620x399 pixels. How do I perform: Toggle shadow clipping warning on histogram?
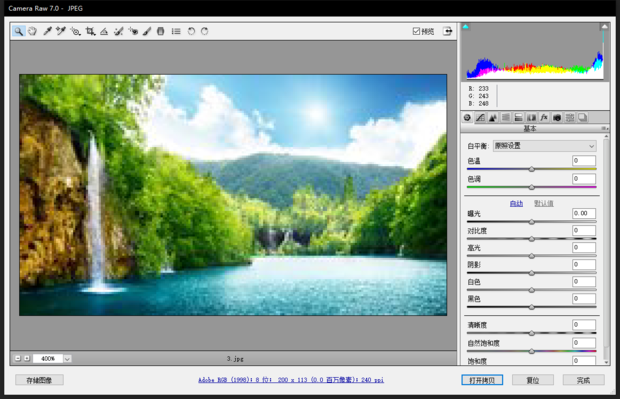tap(466, 26)
